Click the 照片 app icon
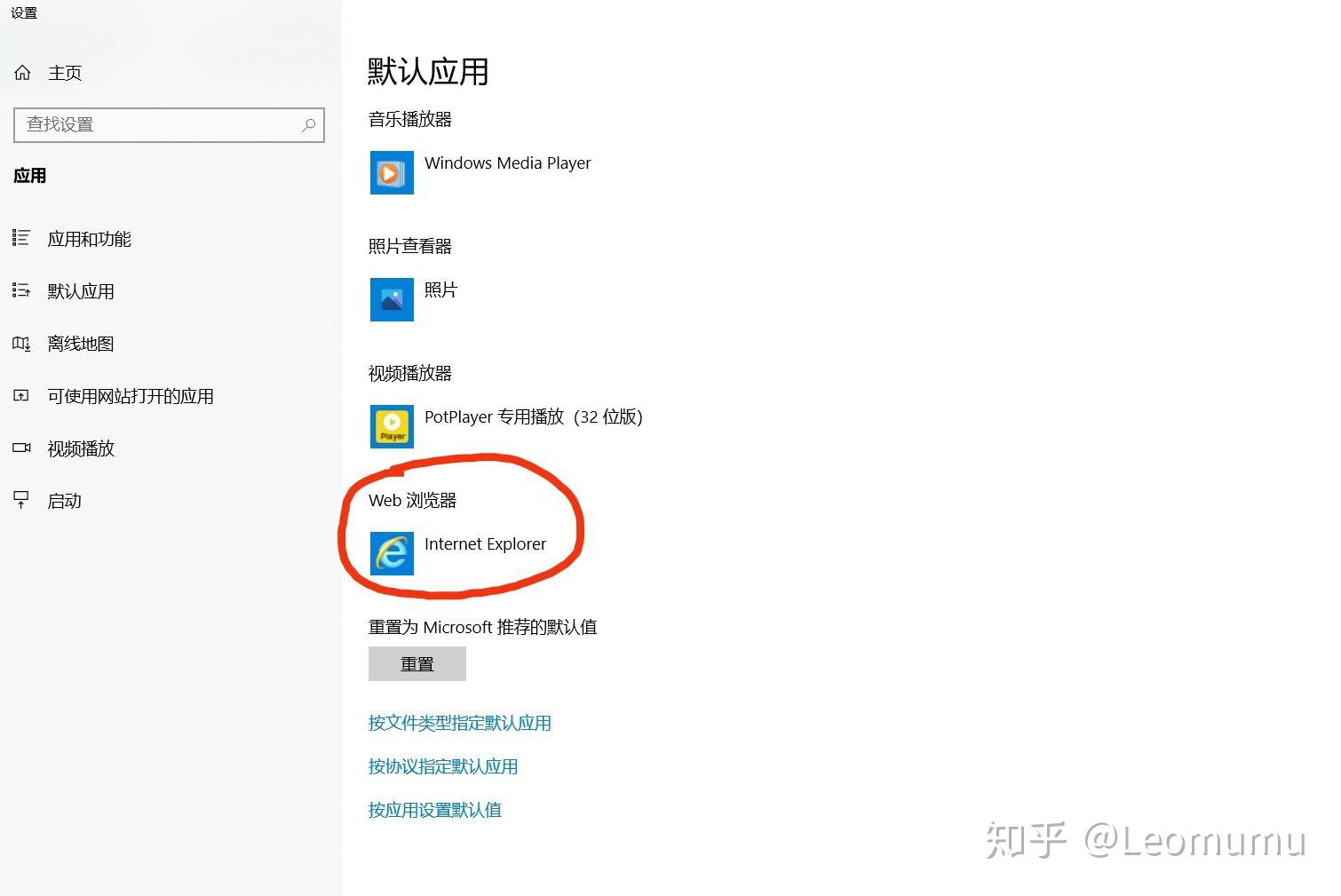Screen dimensions: 1341x896 pos(392,299)
